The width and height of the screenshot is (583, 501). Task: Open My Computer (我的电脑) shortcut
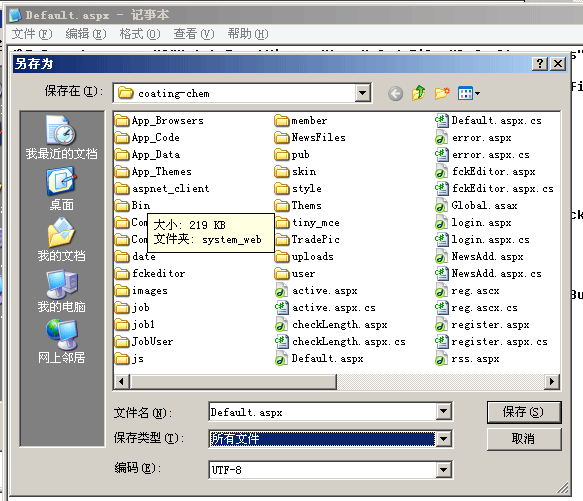pos(61,291)
